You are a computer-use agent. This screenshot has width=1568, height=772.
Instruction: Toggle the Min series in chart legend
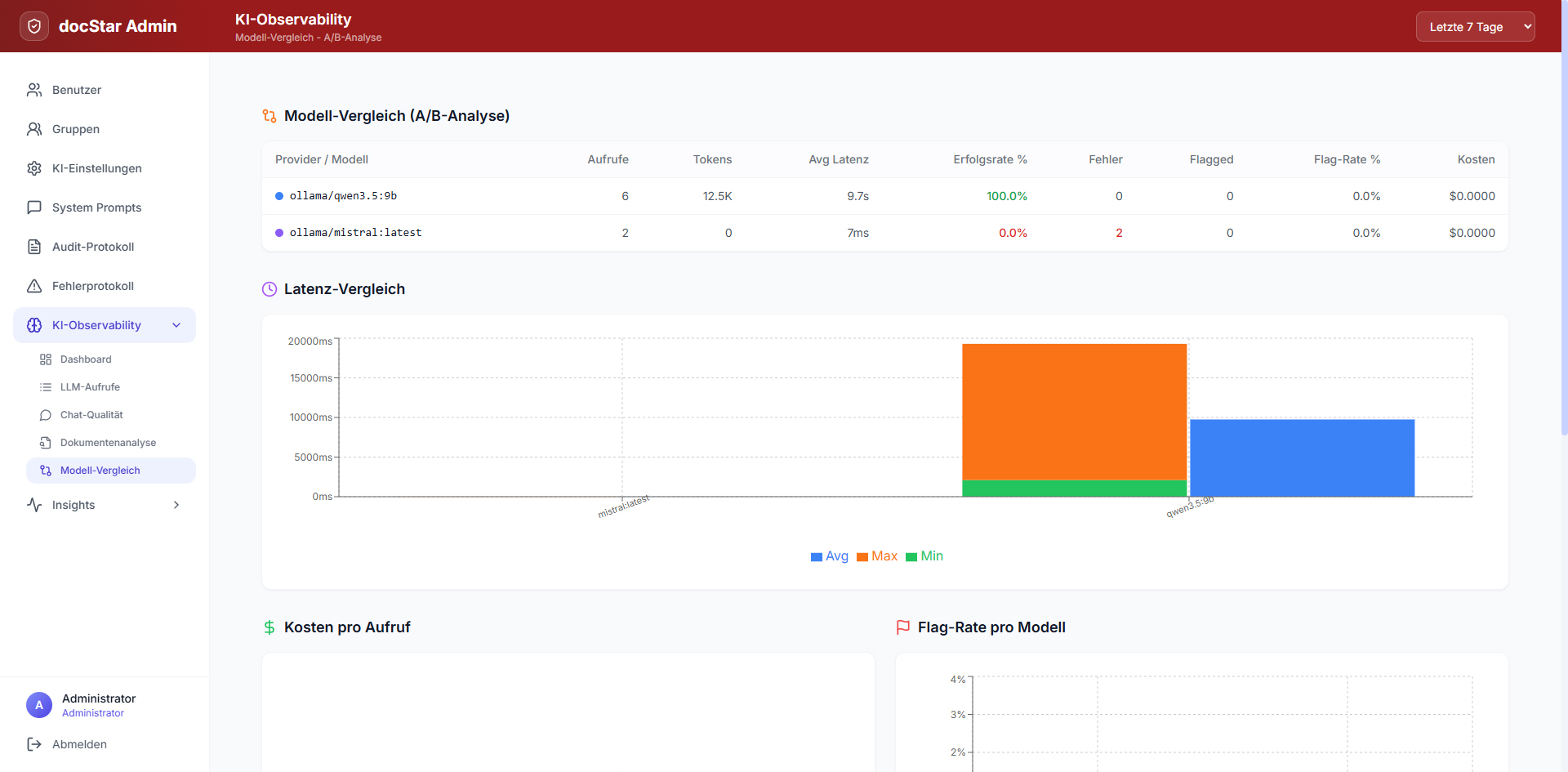tap(924, 556)
